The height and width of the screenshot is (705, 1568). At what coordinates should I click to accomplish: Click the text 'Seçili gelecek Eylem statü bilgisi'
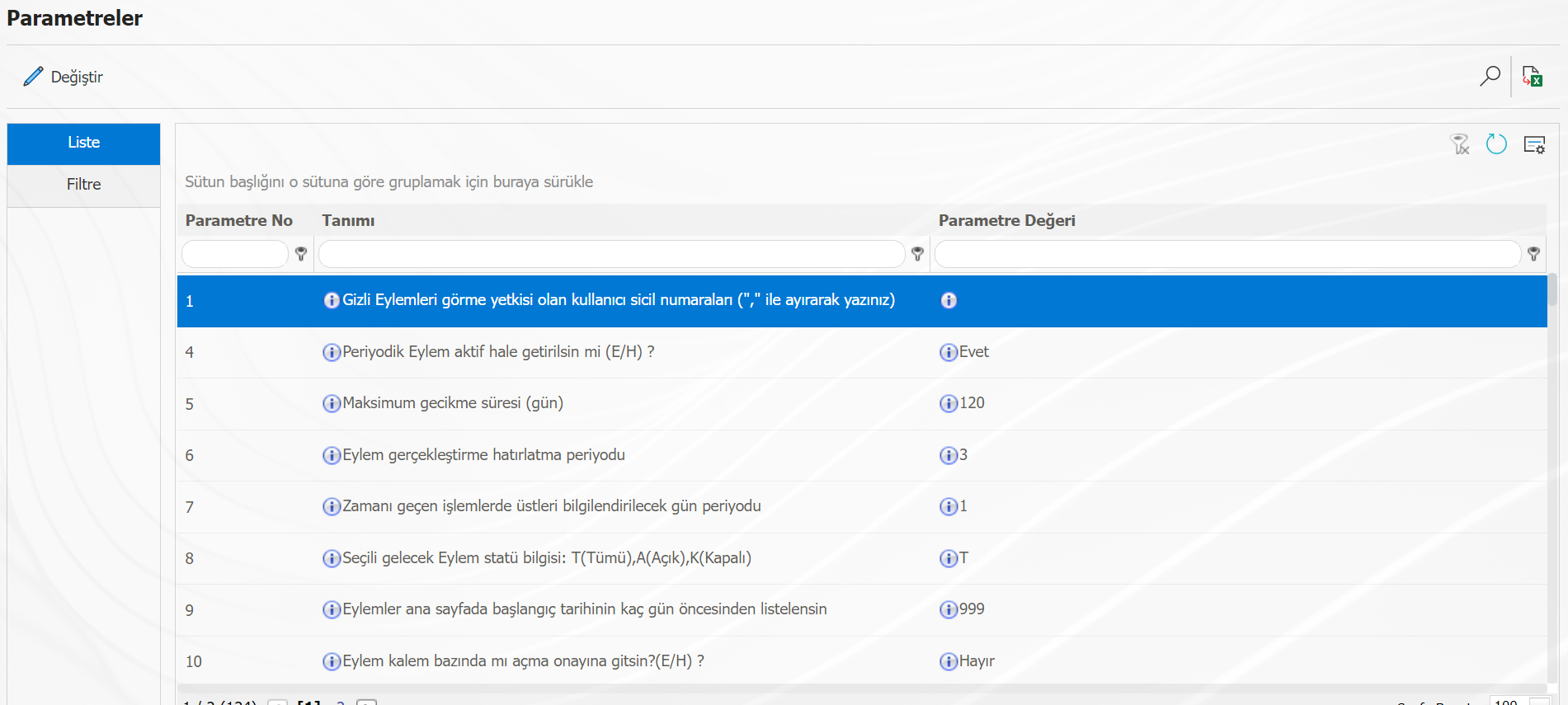click(x=454, y=558)
